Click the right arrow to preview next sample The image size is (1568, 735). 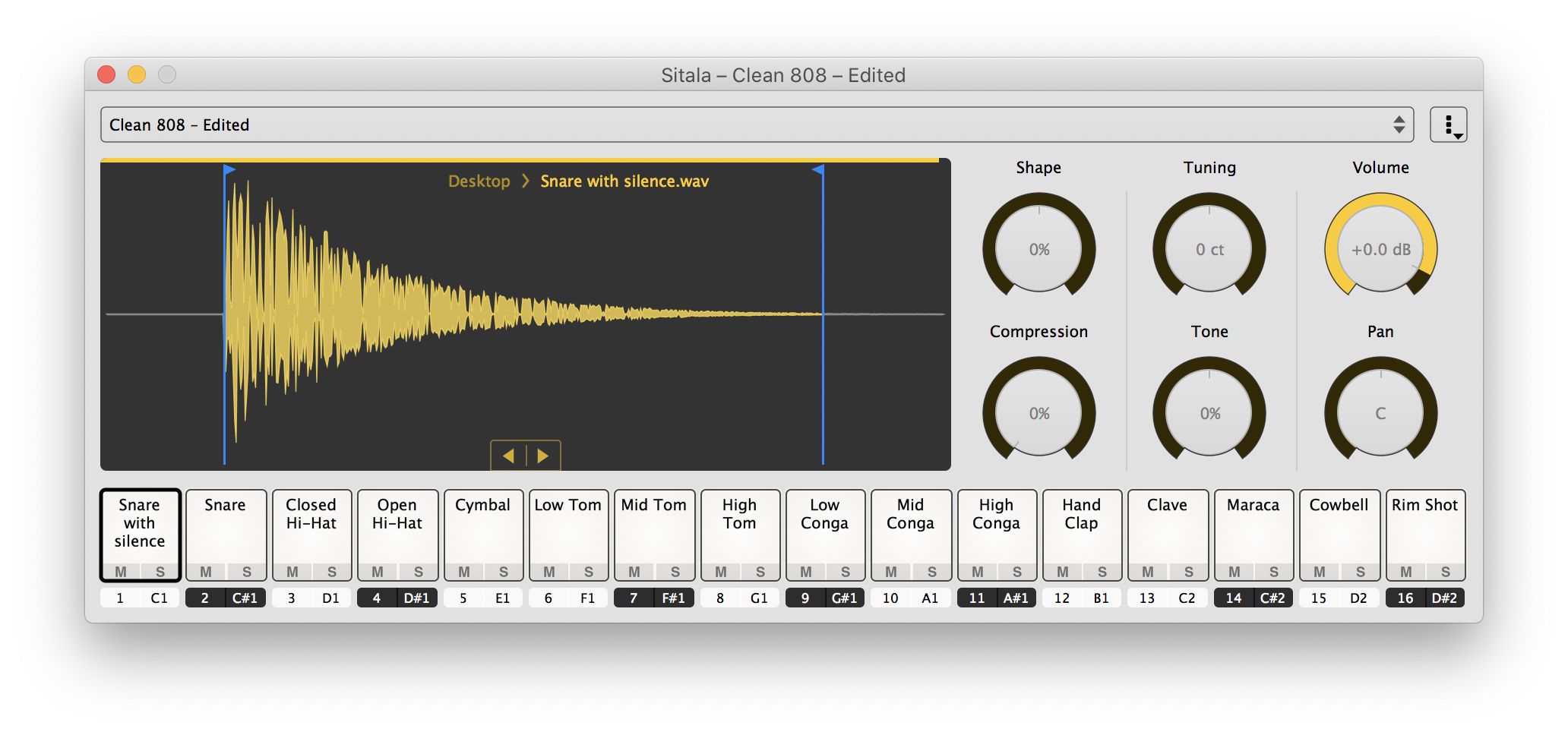coord(542,456)
